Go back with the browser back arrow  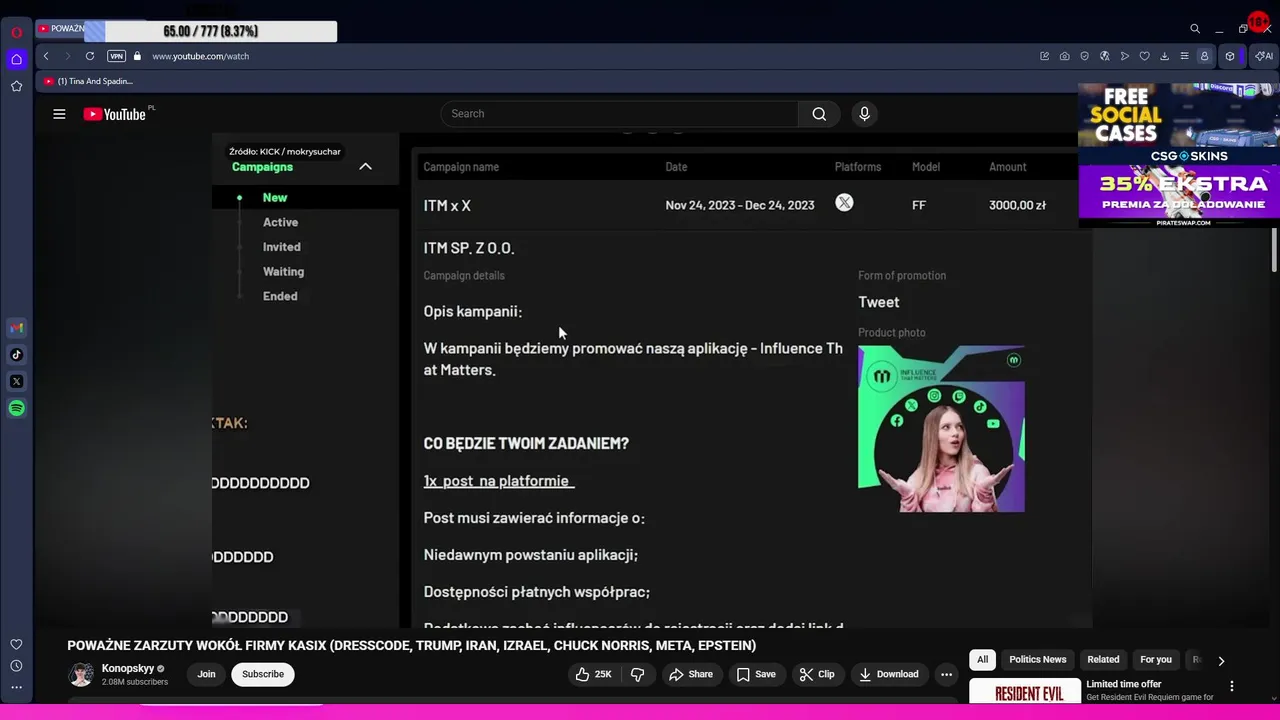pyautogui.click(x=46, y=56)
